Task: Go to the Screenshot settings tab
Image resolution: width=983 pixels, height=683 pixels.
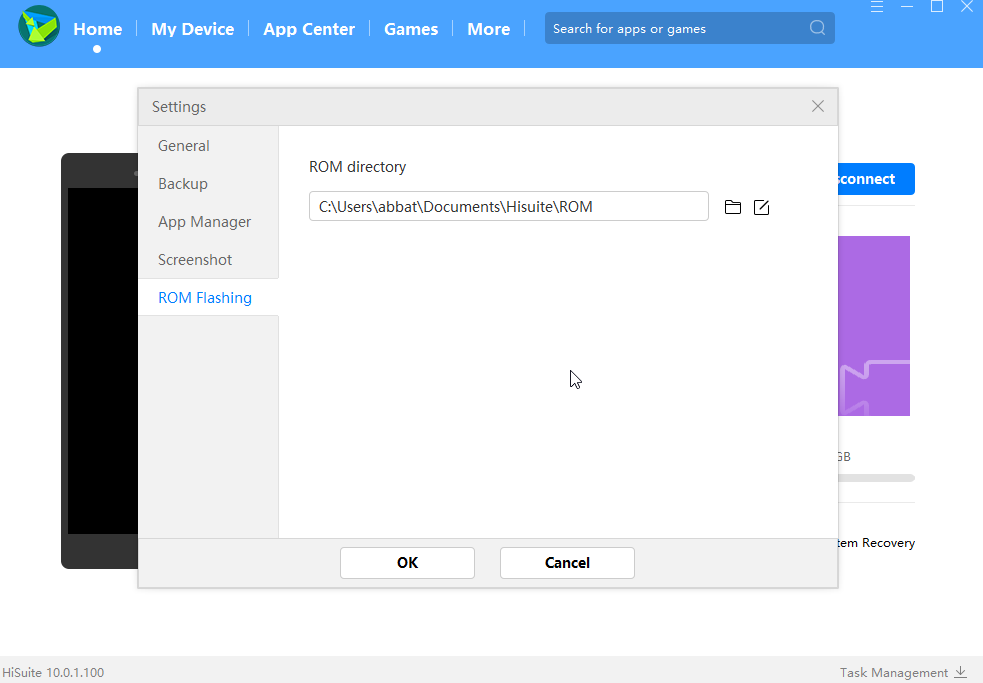Action: tap(195, 260)
